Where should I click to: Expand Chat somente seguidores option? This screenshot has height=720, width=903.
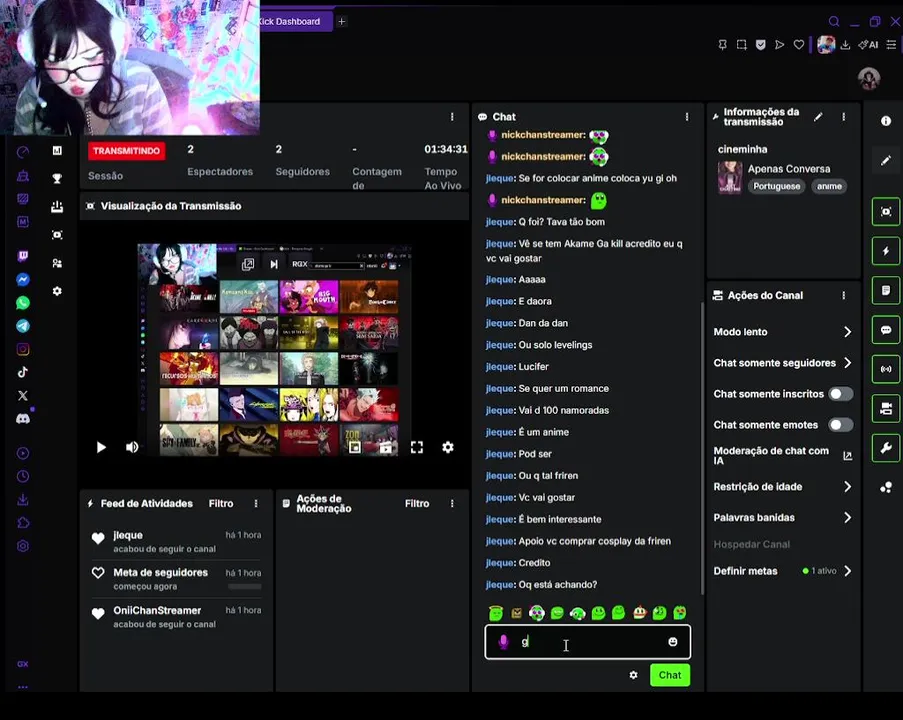tap(782, 363)
